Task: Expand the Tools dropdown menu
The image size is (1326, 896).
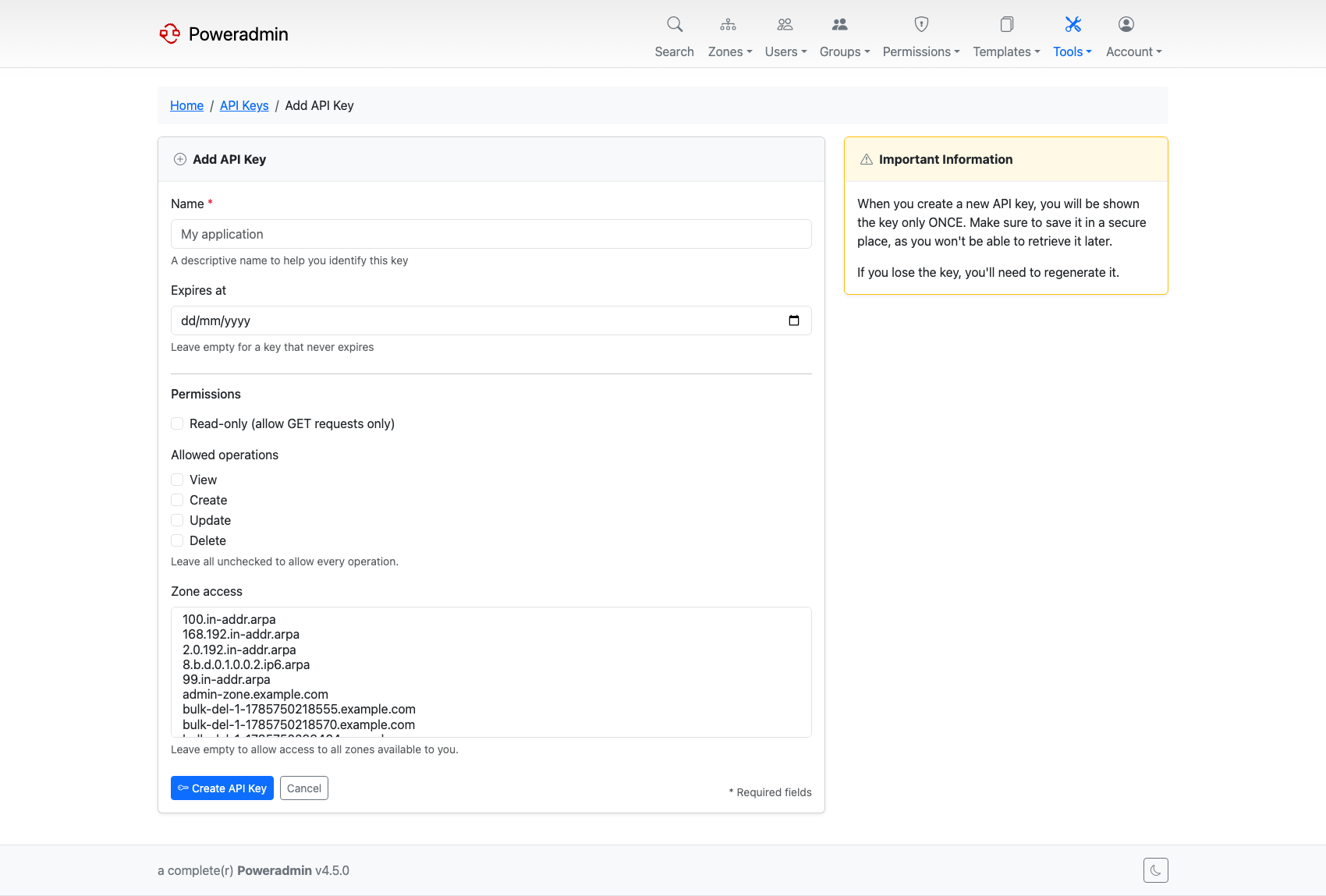Action: click(x=1072, y=51)
